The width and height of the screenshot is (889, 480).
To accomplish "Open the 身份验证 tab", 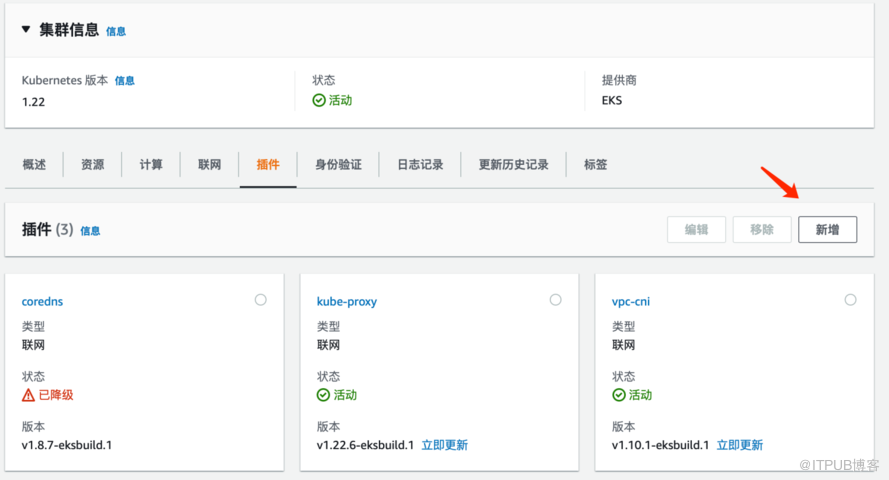I will [338, 165].
